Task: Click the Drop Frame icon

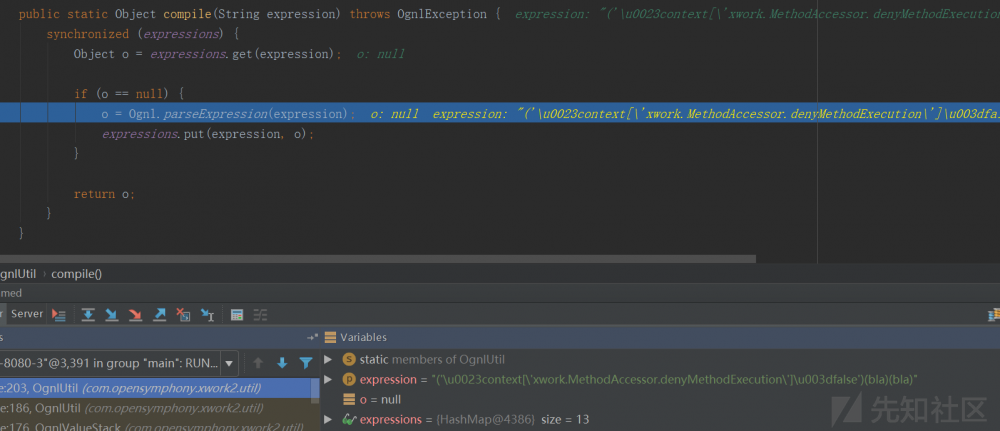Action: [183, 314]
